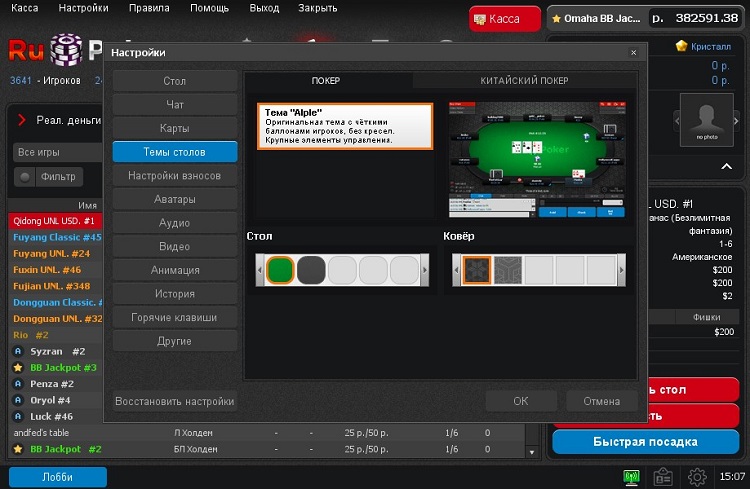Choose the dark gray table color swatch

click(312, 270)
